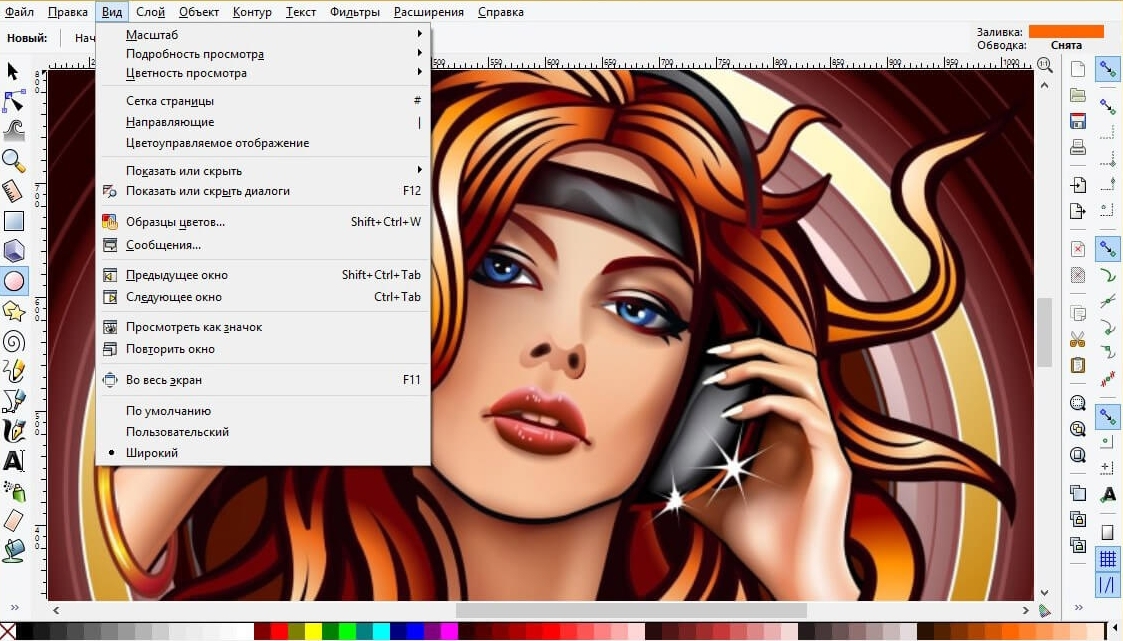1123x641 pixels.
Task: Open Образцы цветов swatches dialog
Action: pyautogui.click(x=263, y=222)
